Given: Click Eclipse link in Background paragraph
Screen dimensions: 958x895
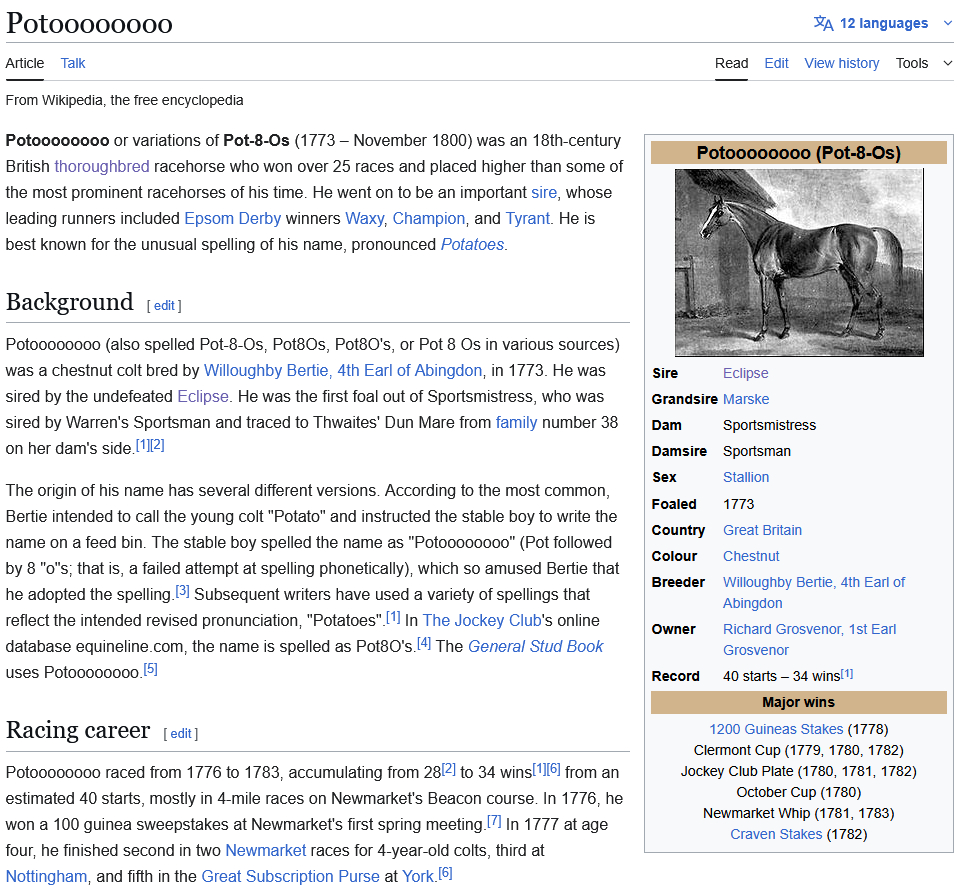Looking at the screenshot, I should coord(203,396).
